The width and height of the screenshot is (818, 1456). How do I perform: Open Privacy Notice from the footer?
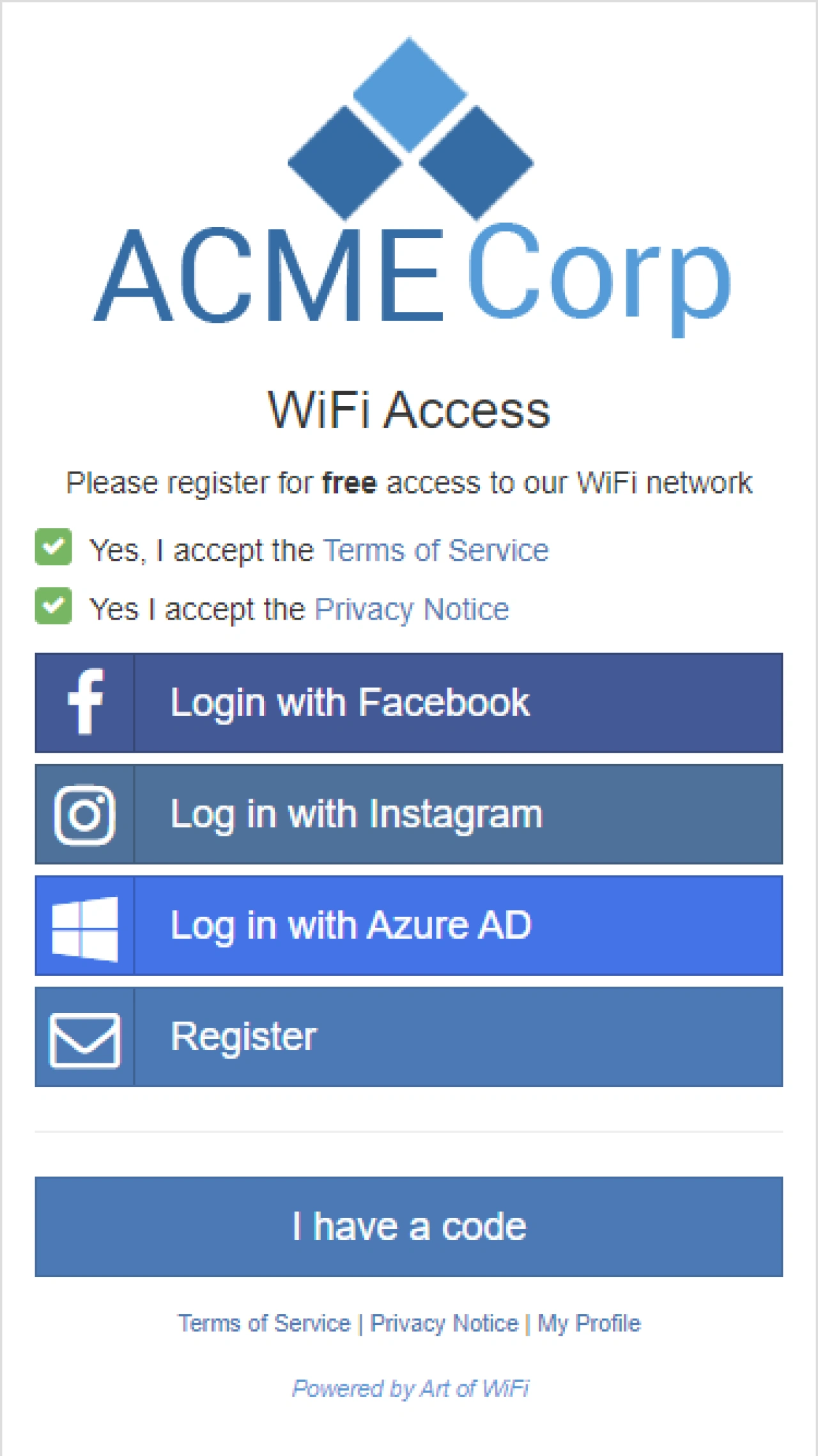[444, 1323]
